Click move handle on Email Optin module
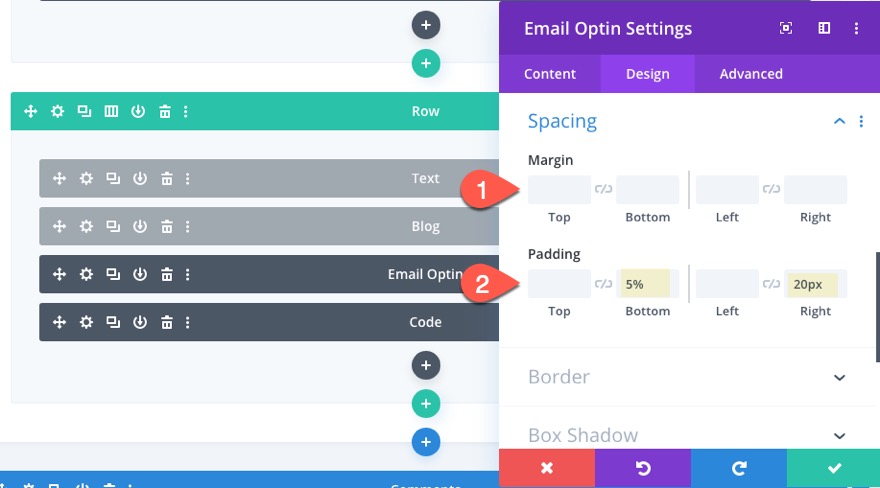 click(x=59, y=275)
